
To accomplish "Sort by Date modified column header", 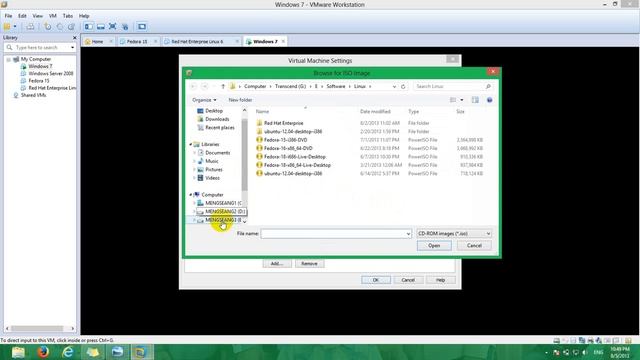I will [x=375, y=111].
